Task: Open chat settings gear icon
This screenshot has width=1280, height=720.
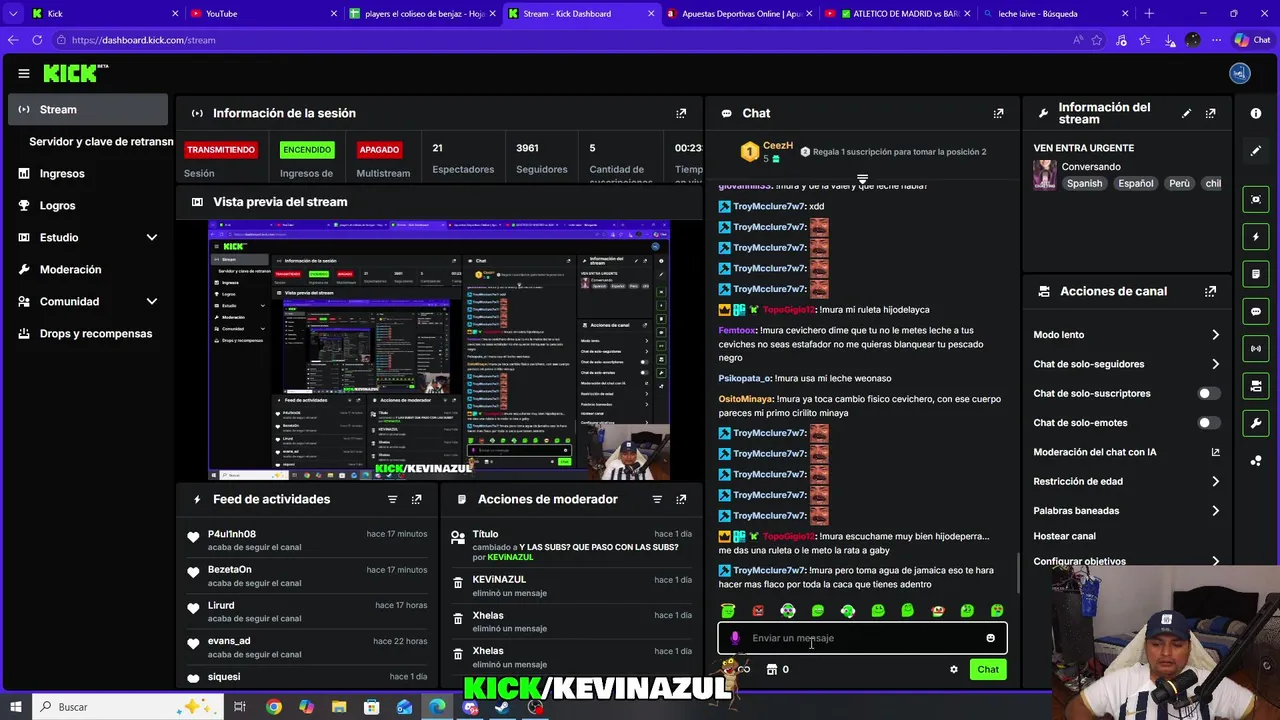Action: [x=953, y=670]
